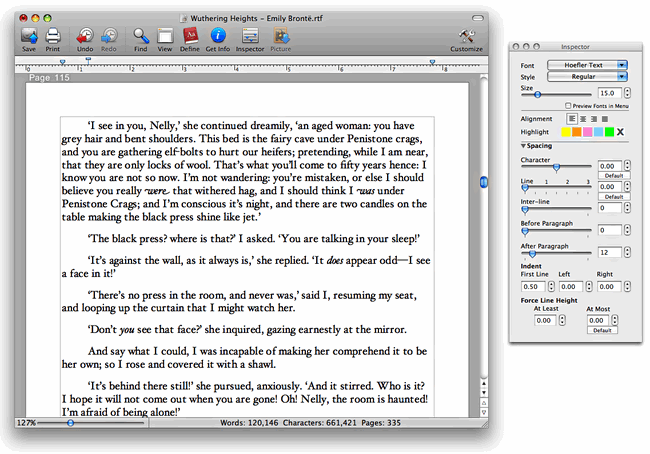Image resolution: width=650 pixels, height=454 pixels.
Task: Click the font size field showing 15.0
Action: tap(610, 93)
